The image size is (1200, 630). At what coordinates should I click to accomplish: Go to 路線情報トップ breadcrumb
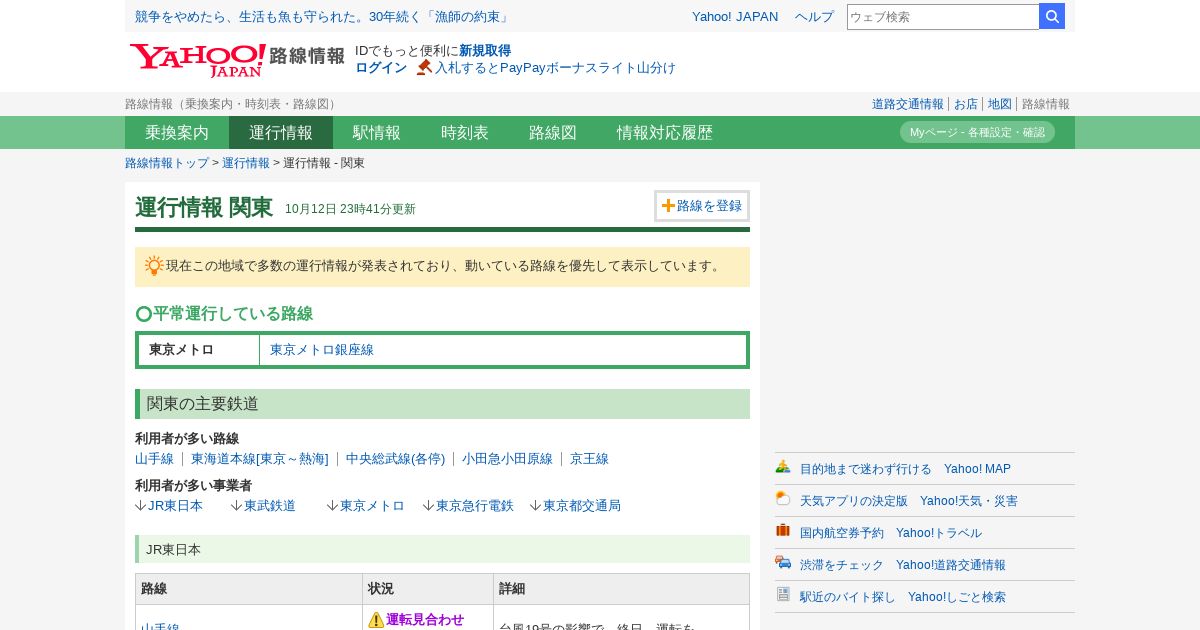click(167, 163)
